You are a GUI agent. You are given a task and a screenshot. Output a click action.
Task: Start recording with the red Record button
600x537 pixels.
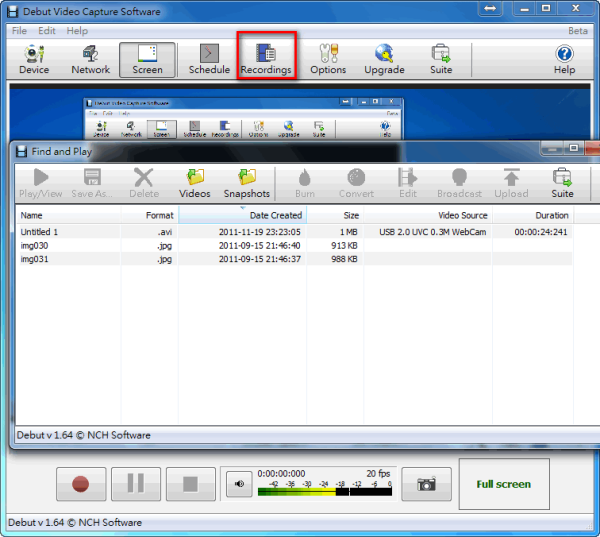pos(81,484)
